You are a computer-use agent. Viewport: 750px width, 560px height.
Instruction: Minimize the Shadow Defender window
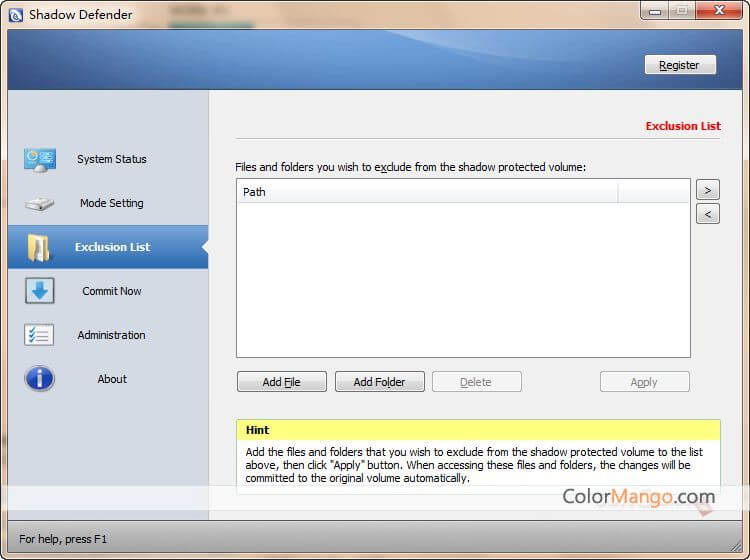pos(655,11)
